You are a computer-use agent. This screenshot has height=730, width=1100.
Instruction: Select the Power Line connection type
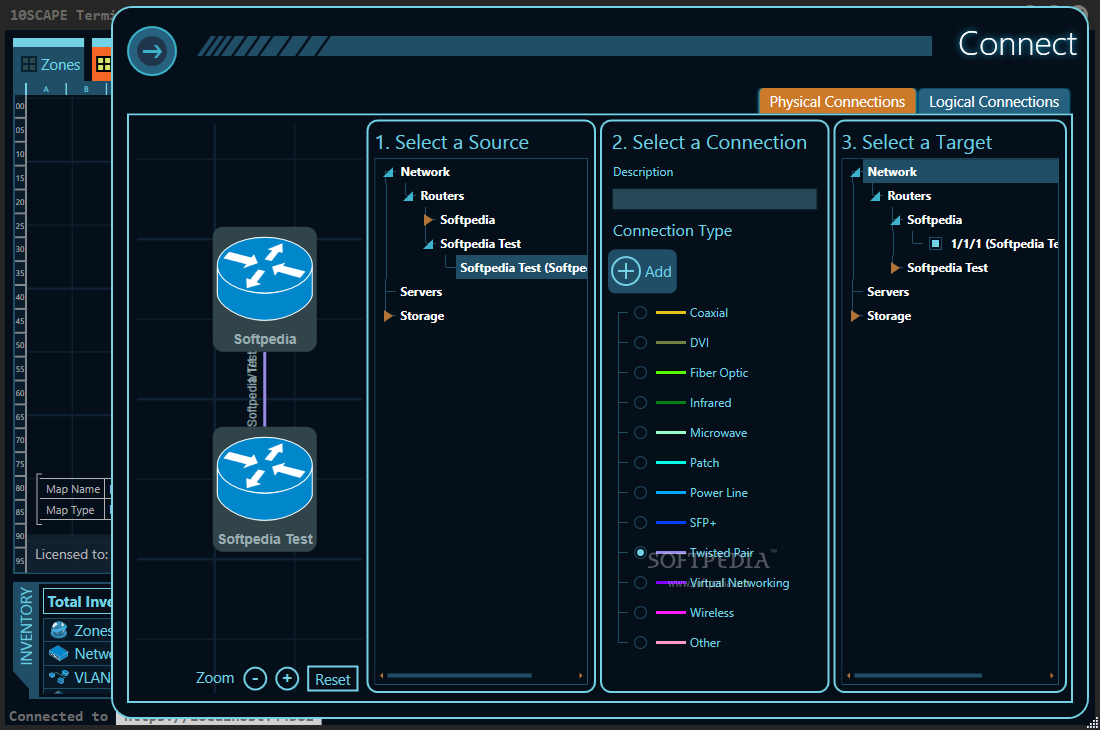640,492
